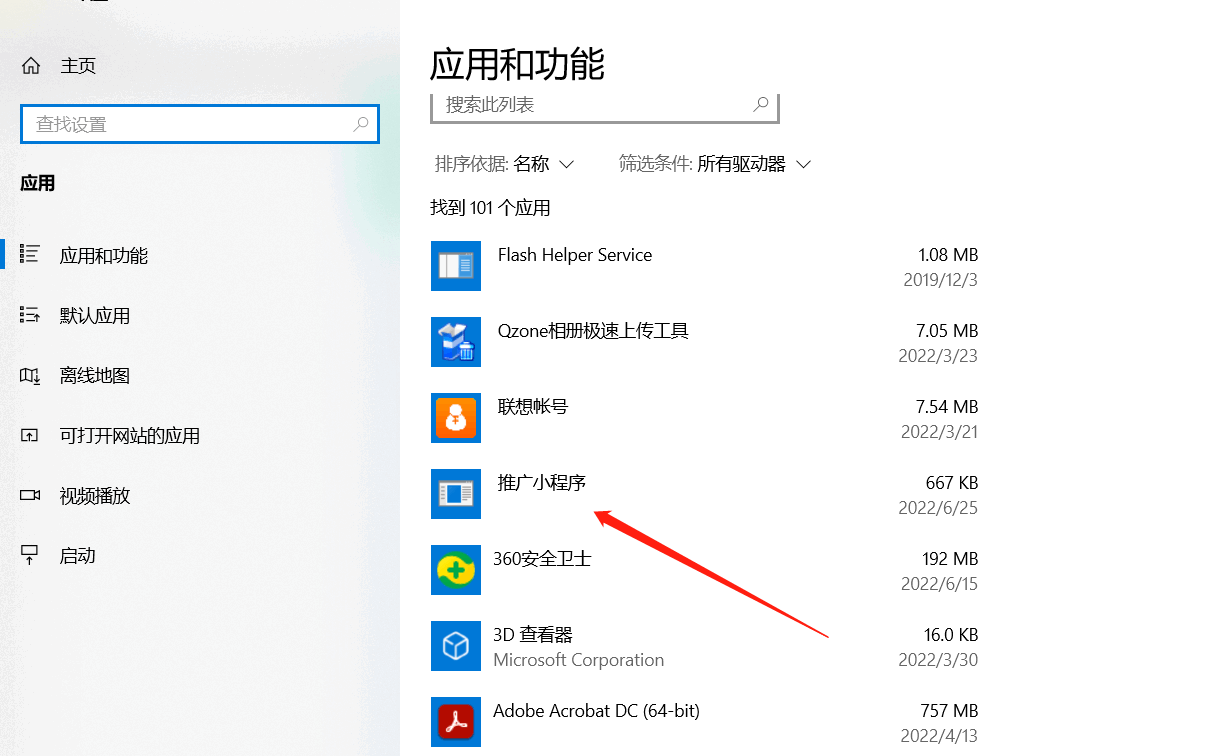The height and width of the screenshot is (756, 1226).
Task: Select the 3D 查看器 app entry
Action: pyautogui.click(x=705, y=646)
